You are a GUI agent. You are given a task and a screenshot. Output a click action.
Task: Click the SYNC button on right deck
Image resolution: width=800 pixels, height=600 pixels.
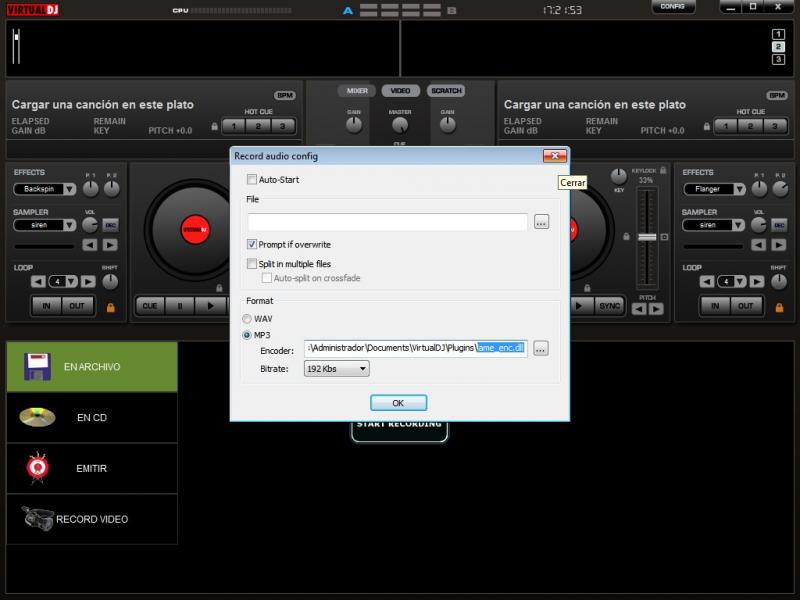tap(609, 306)
